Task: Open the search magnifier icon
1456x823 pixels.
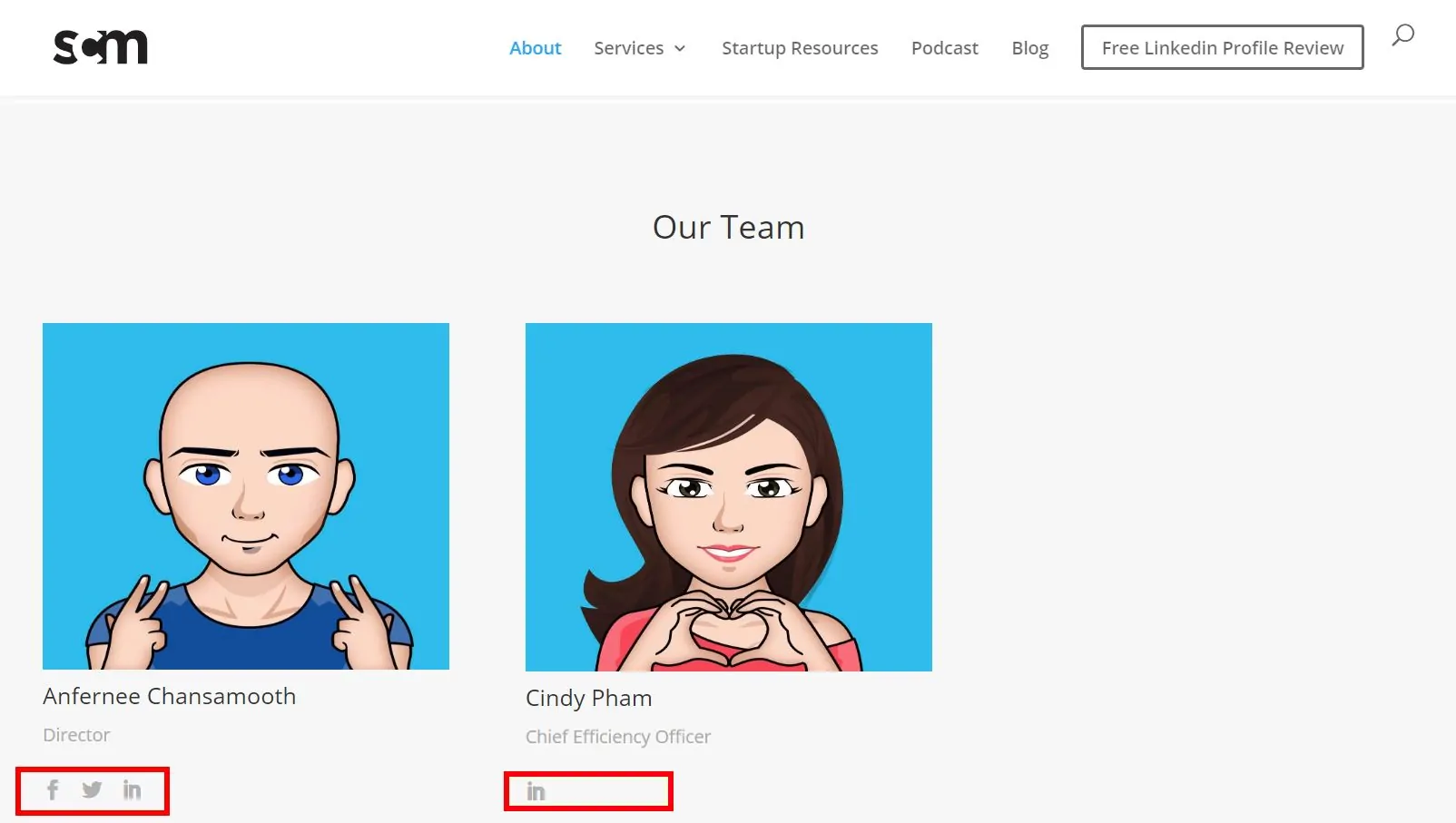Action: point(1402,34)
